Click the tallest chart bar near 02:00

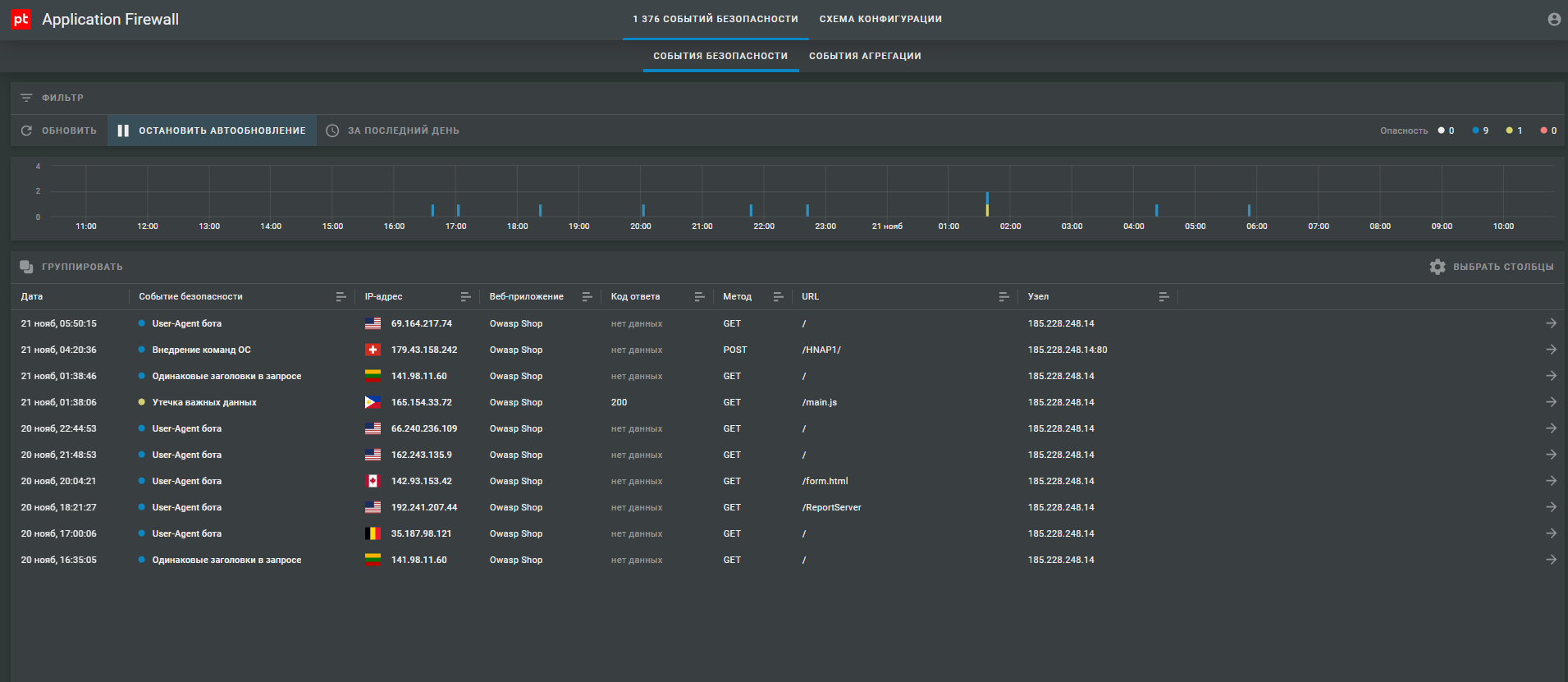pos(987,204)
